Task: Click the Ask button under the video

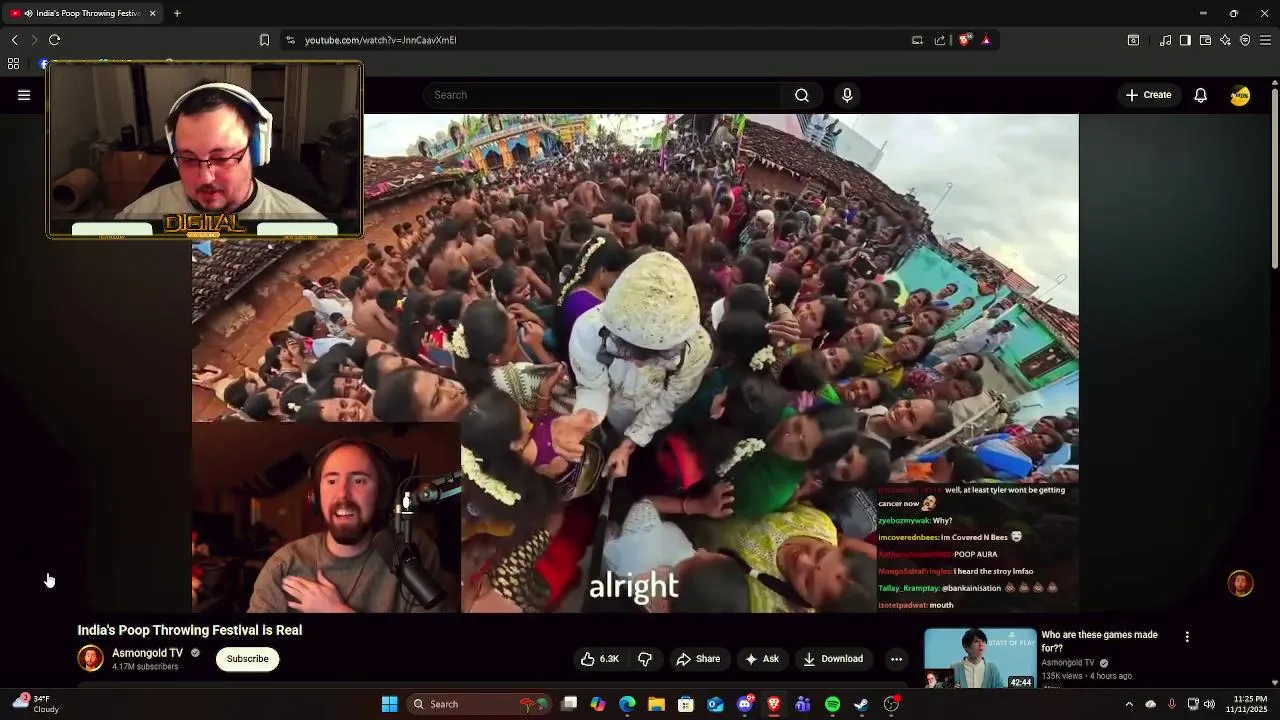Action: point(761,659)
